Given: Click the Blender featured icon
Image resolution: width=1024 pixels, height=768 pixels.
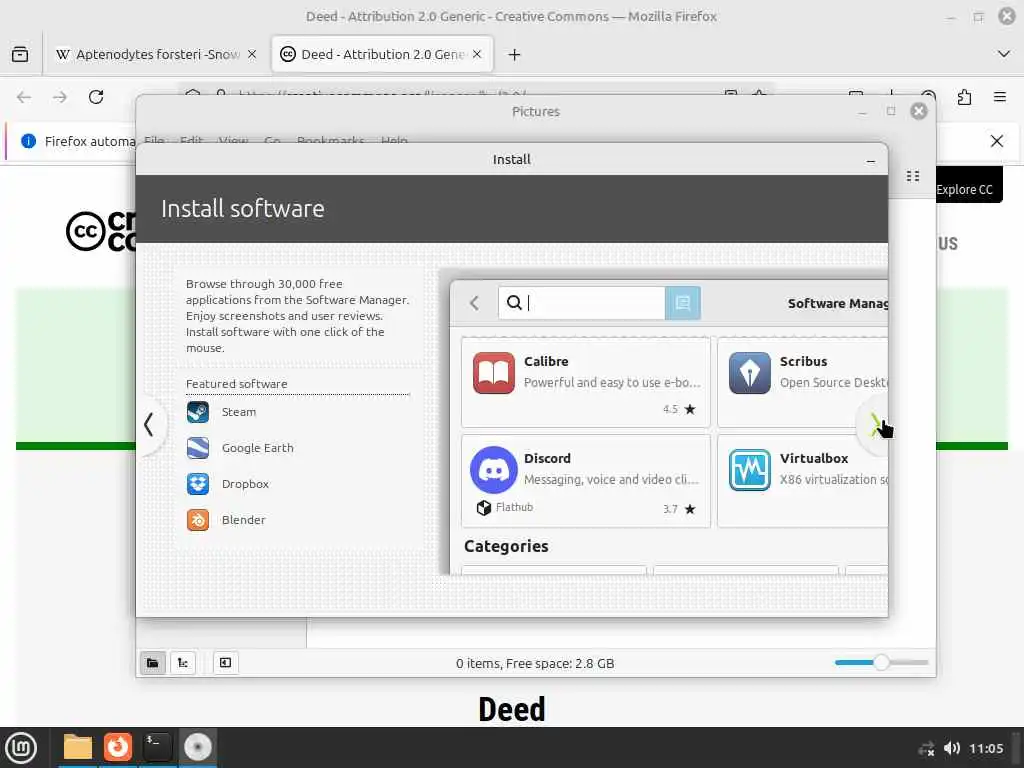Looking at the screenshot, I should pyautogui.click(x=198, y=520).
